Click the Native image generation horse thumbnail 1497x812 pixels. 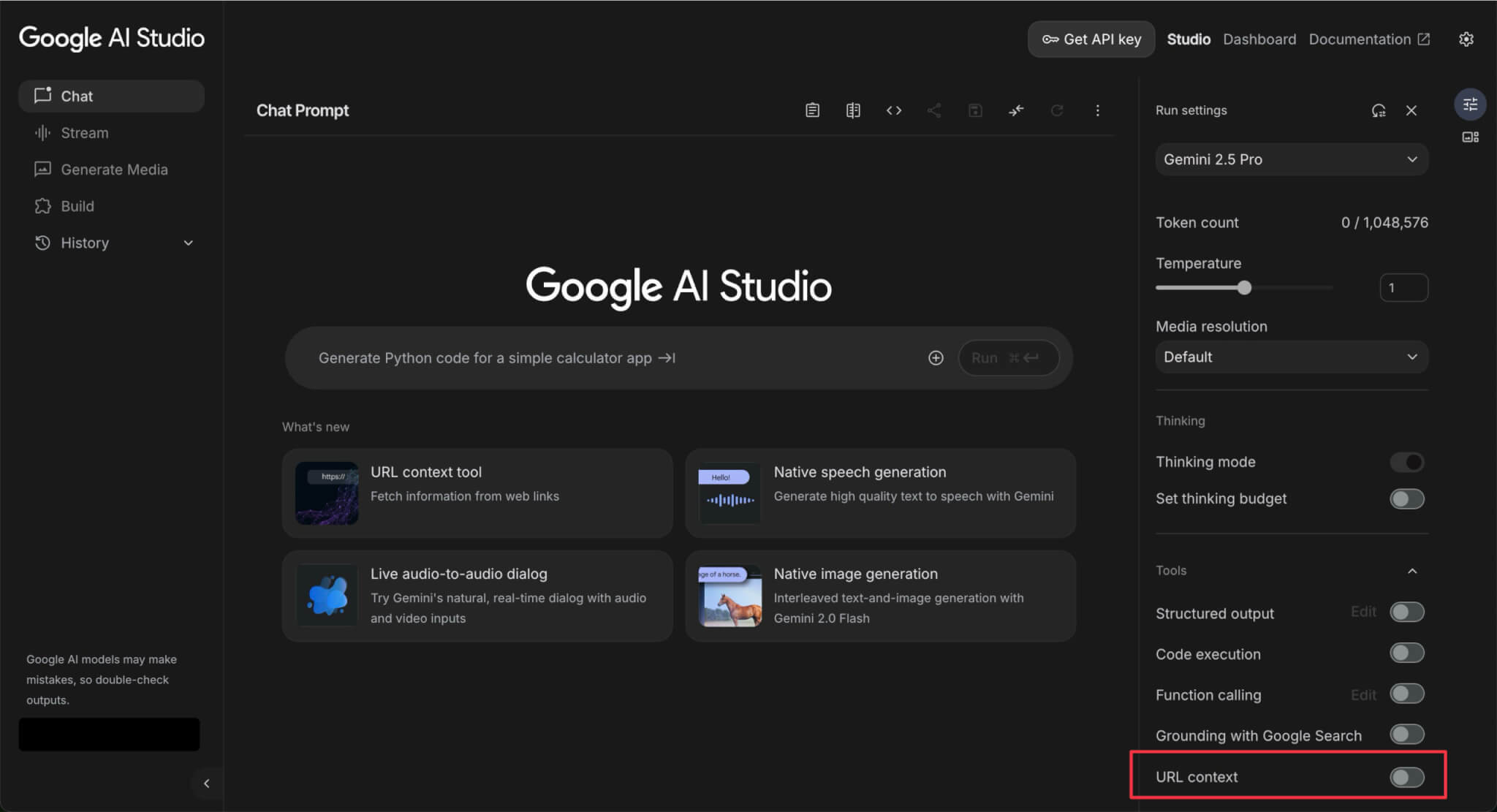[729, 595]
